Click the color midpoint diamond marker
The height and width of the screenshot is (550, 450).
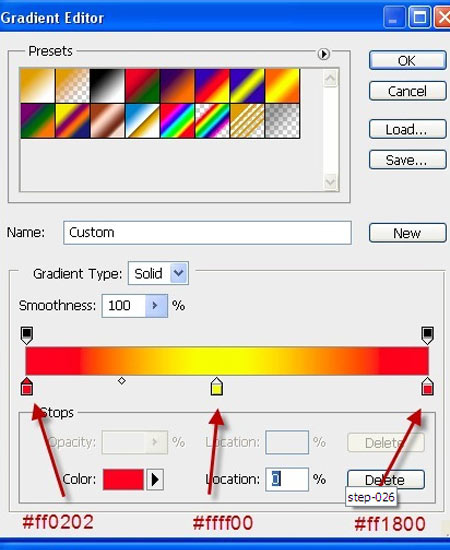coord(122,381)
